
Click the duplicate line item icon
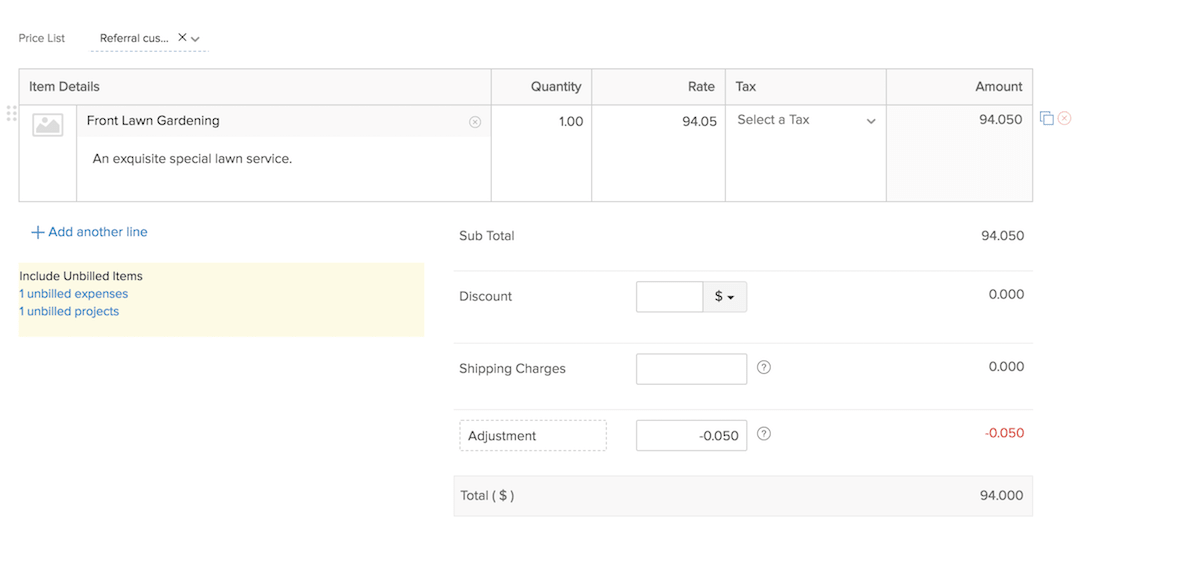pyautogui.click(x=1046, y=117)
